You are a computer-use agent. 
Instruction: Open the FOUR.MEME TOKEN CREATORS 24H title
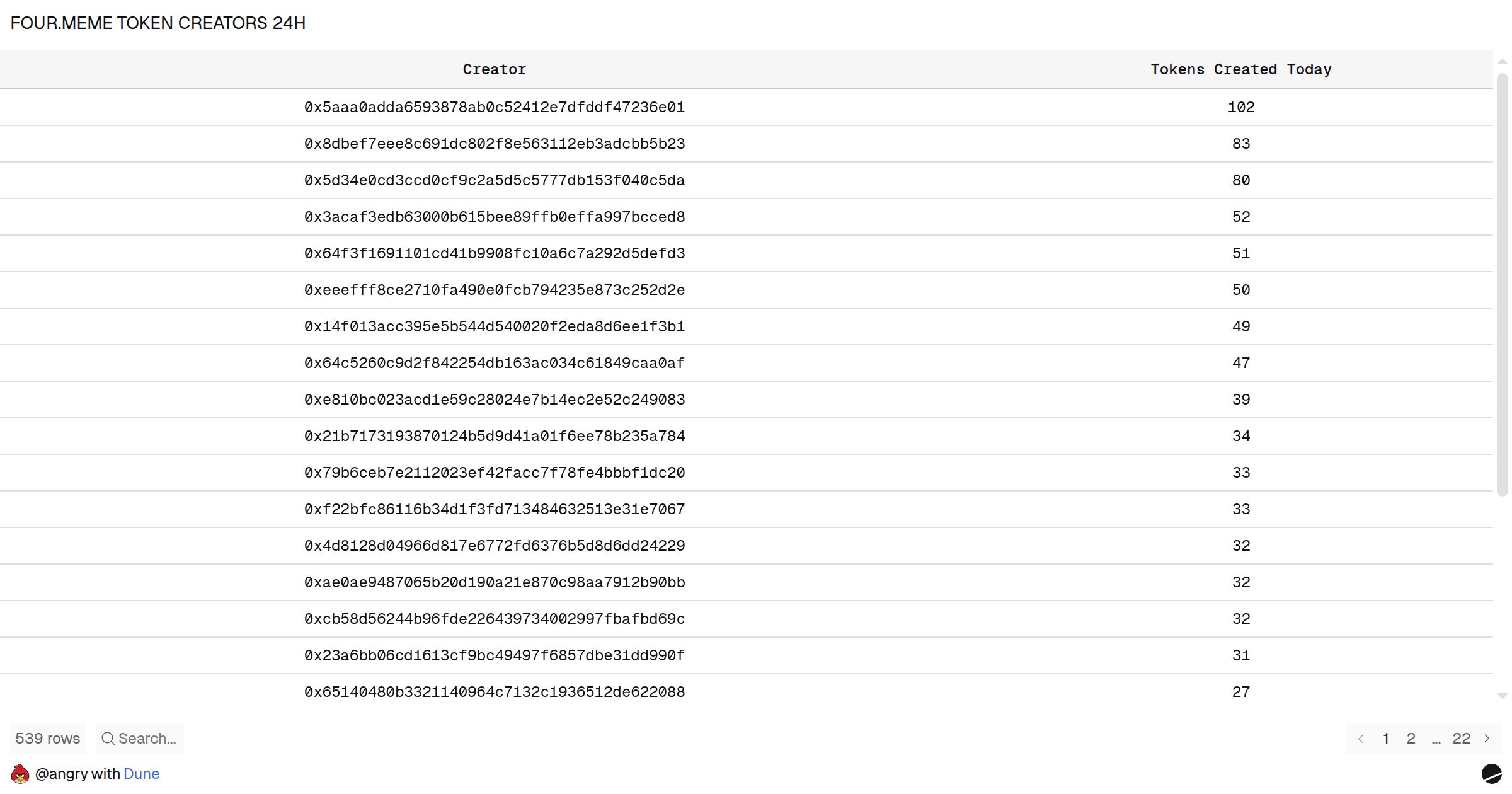(x=158, y=23)
